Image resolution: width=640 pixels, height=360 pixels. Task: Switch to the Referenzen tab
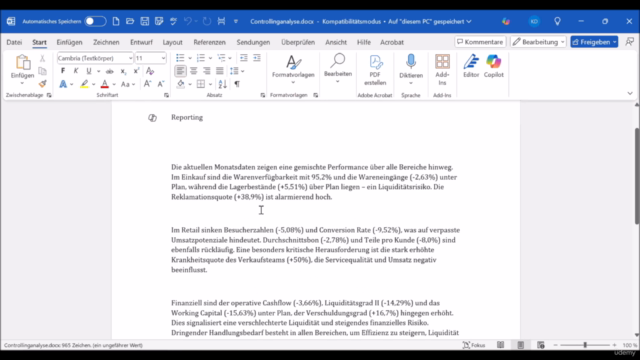point(209,42)
